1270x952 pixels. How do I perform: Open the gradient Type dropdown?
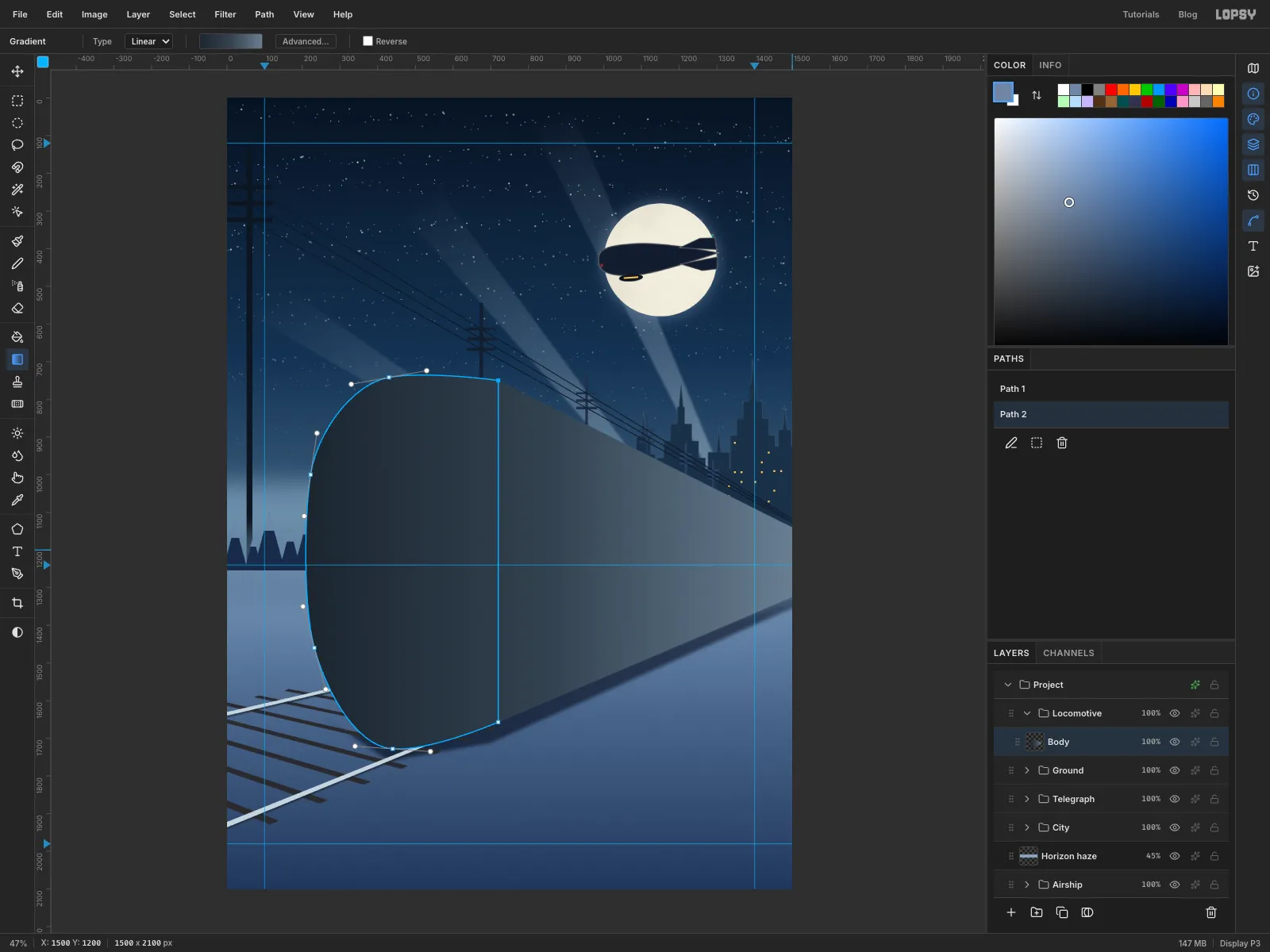click(x=148, y=41)
